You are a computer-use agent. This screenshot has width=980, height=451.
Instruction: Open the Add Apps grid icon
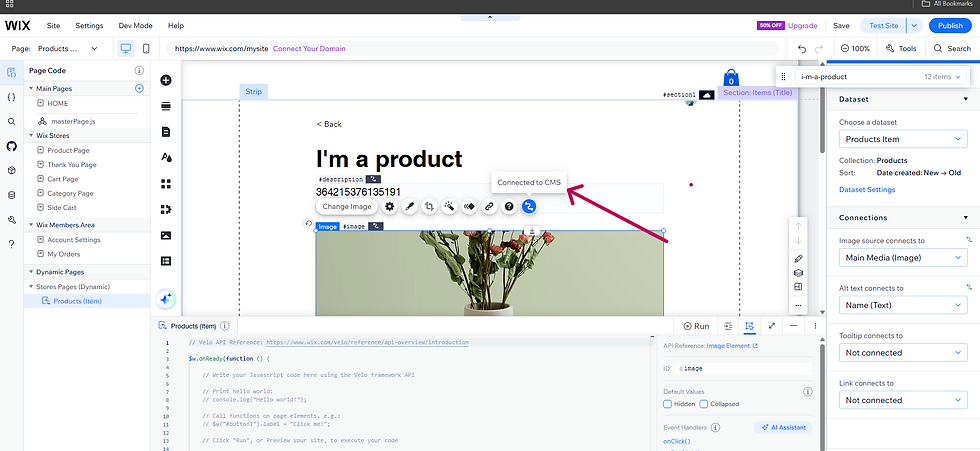tap(166, 184)
